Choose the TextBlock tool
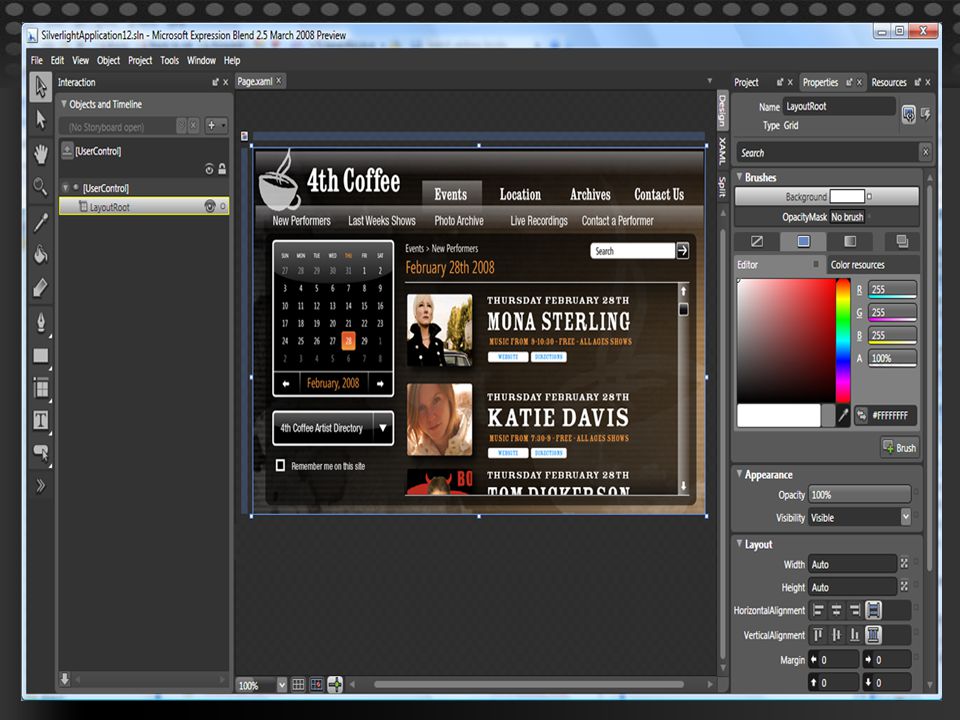Screen dimensions: 960x720 click(x=41, y=421)
